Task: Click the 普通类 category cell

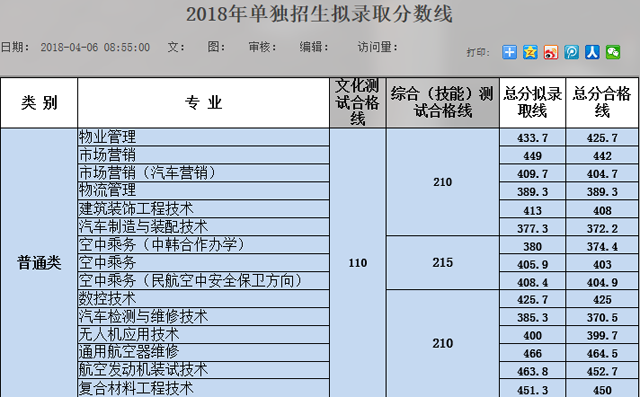Action: pos(39,263)
